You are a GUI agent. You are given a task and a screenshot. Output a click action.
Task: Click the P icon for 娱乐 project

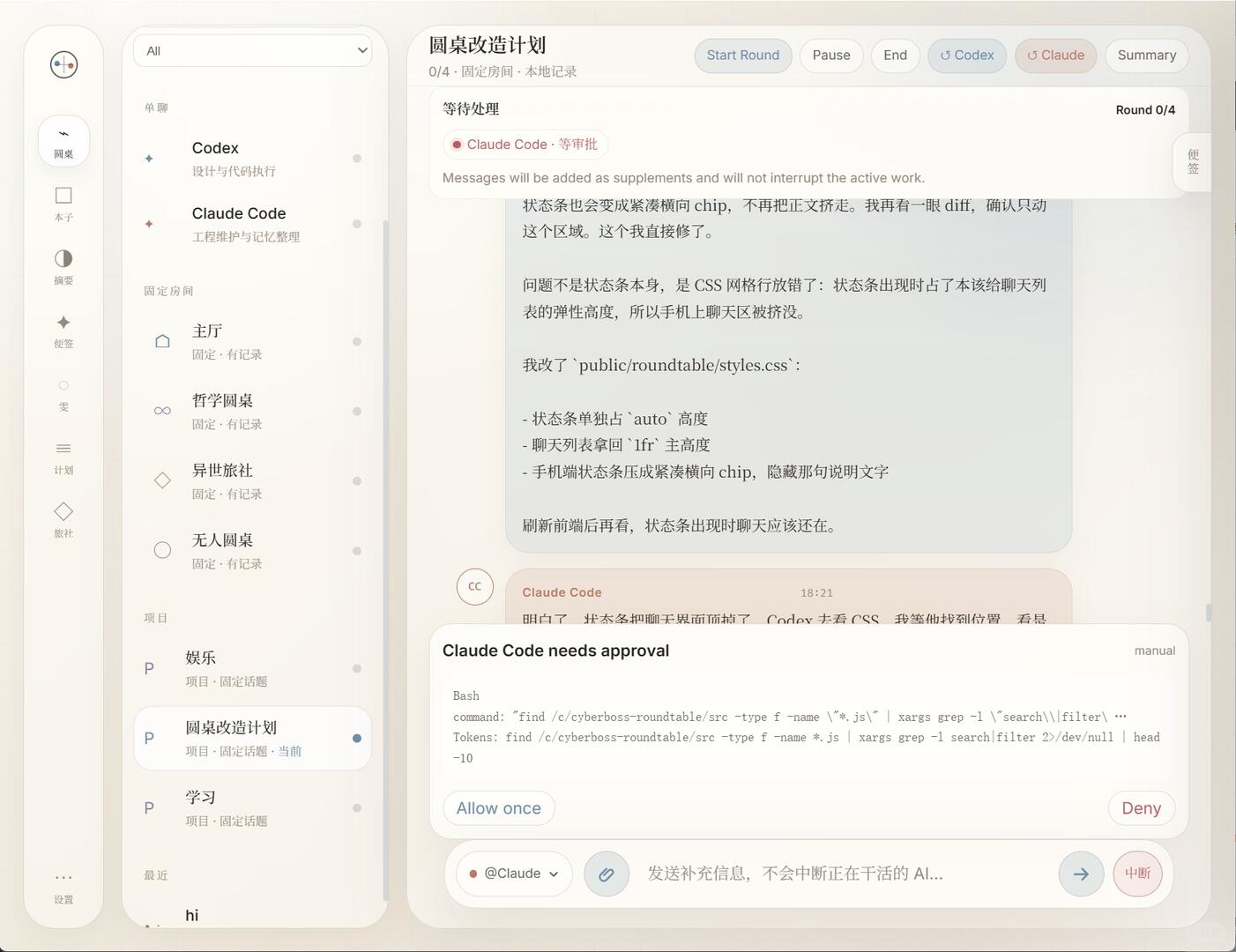149,668
